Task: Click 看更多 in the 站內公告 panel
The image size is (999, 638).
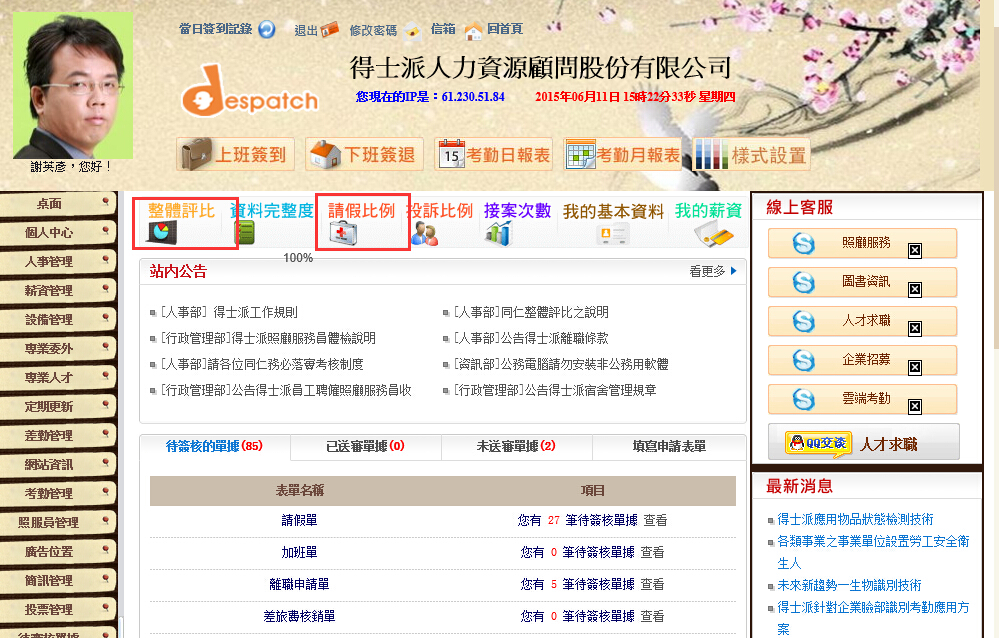Action: tap(712, 271)
